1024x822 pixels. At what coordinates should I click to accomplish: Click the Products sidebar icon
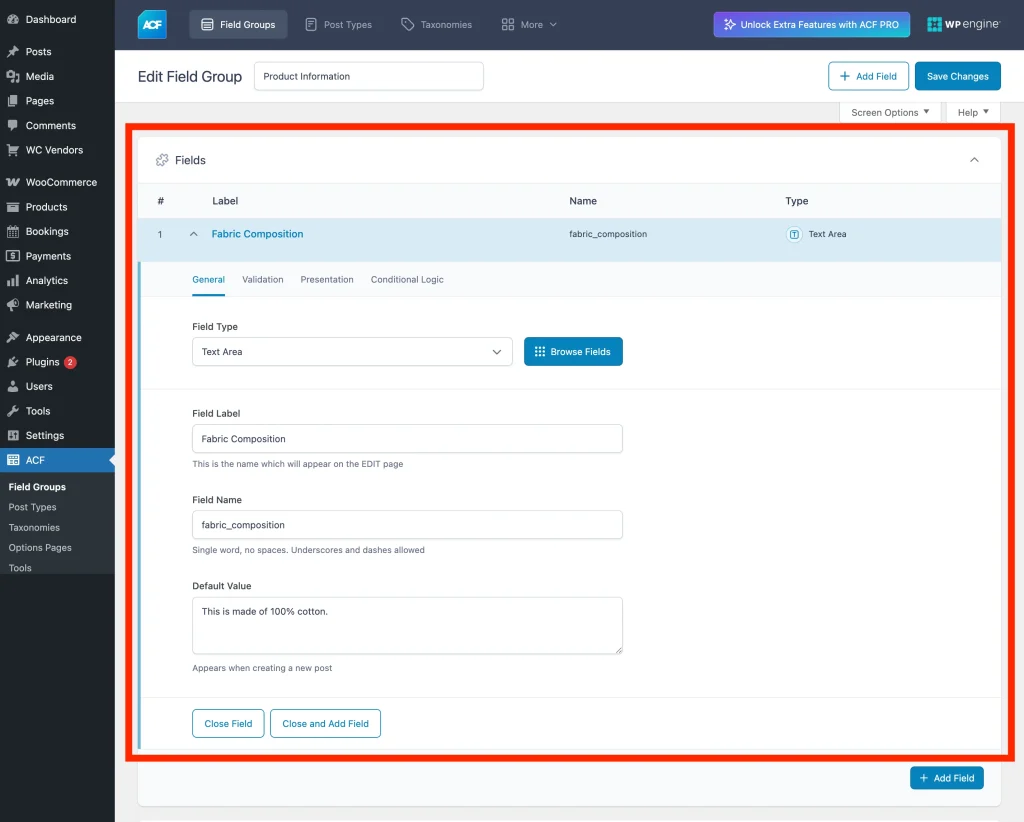[13, 207]
